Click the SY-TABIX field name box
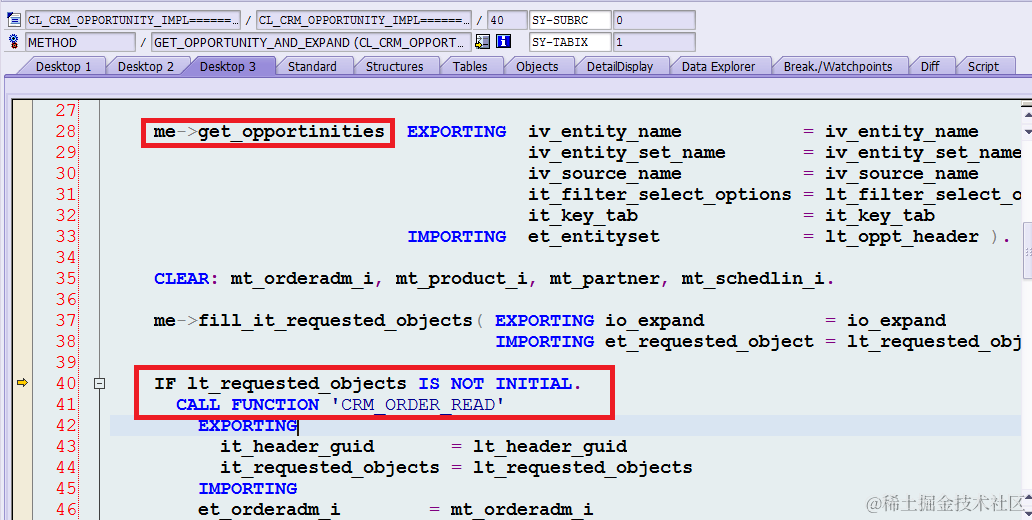The width and height of the screenshot is (1032, 520). [x=570, y=42]
